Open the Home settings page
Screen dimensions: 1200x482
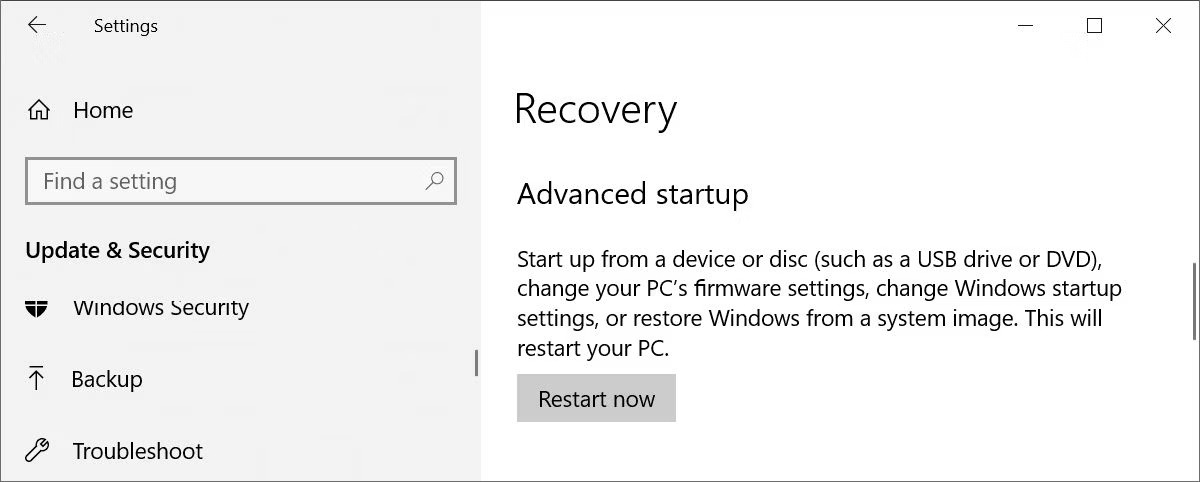(102, 110)
